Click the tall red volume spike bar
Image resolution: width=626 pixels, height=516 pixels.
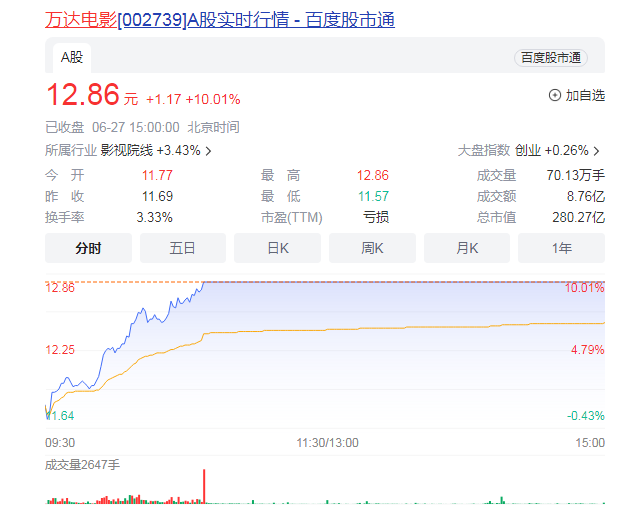coord(203,485)
